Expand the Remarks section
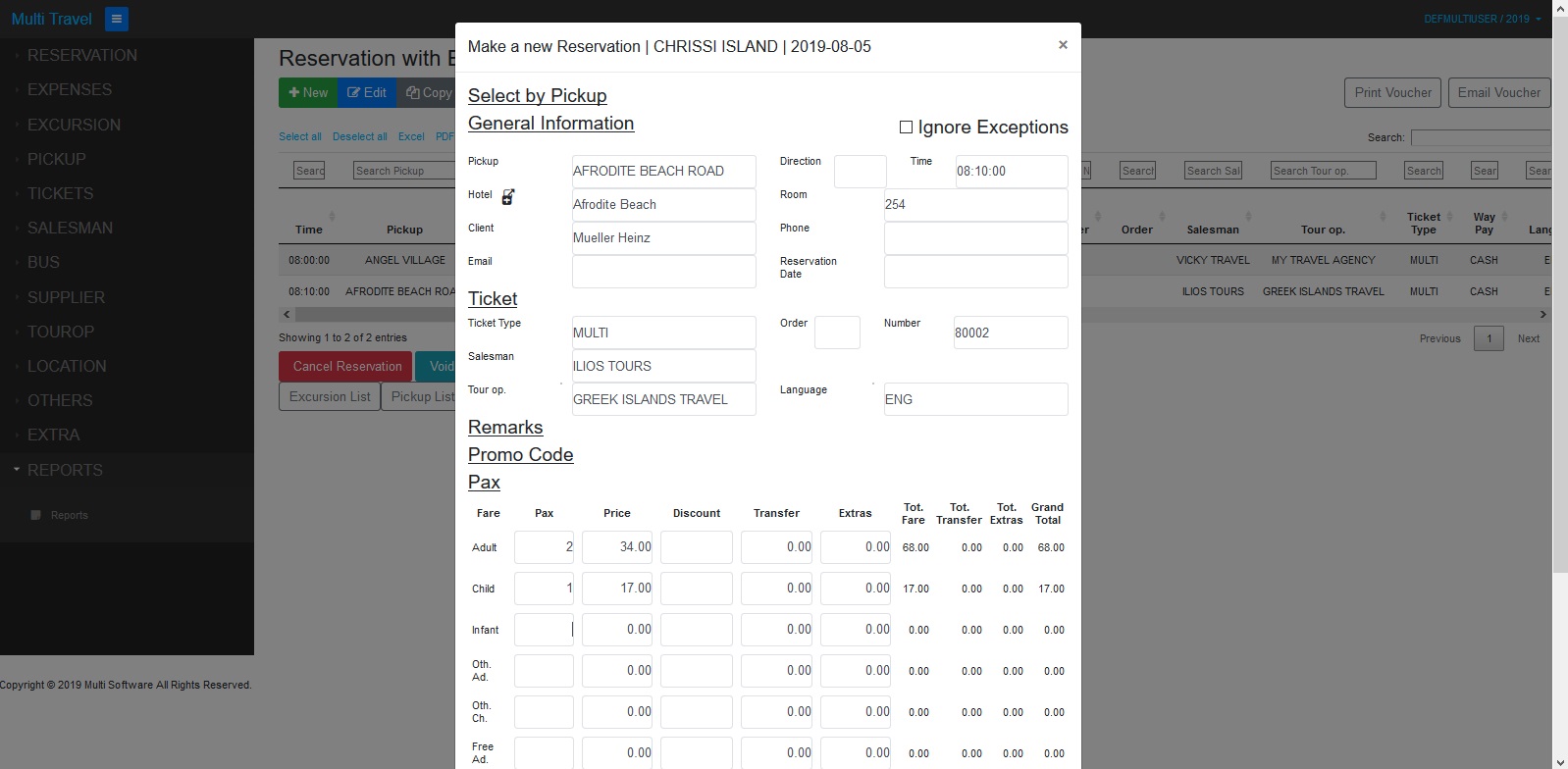The width and height of the screenshot is (1568, 769). (504, 428)
